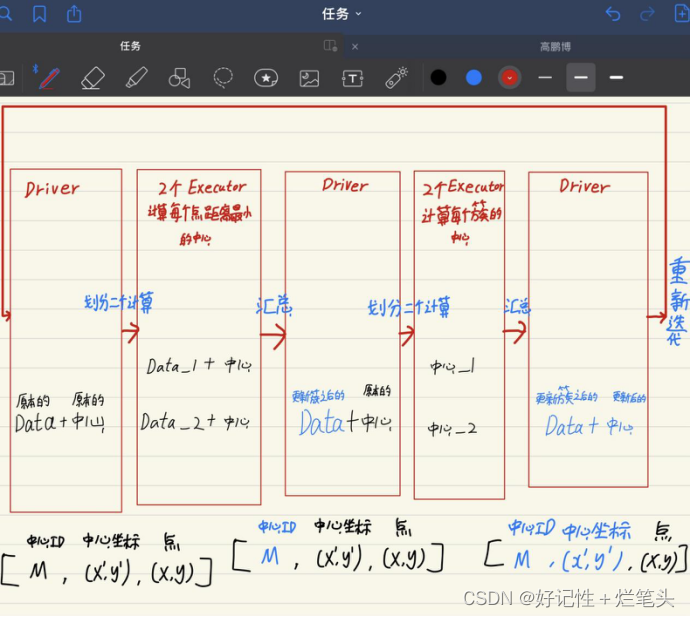Viewport: 690px width, 617px height.
Task: Select the Lasso tool
Action: [x=223, y=78]
